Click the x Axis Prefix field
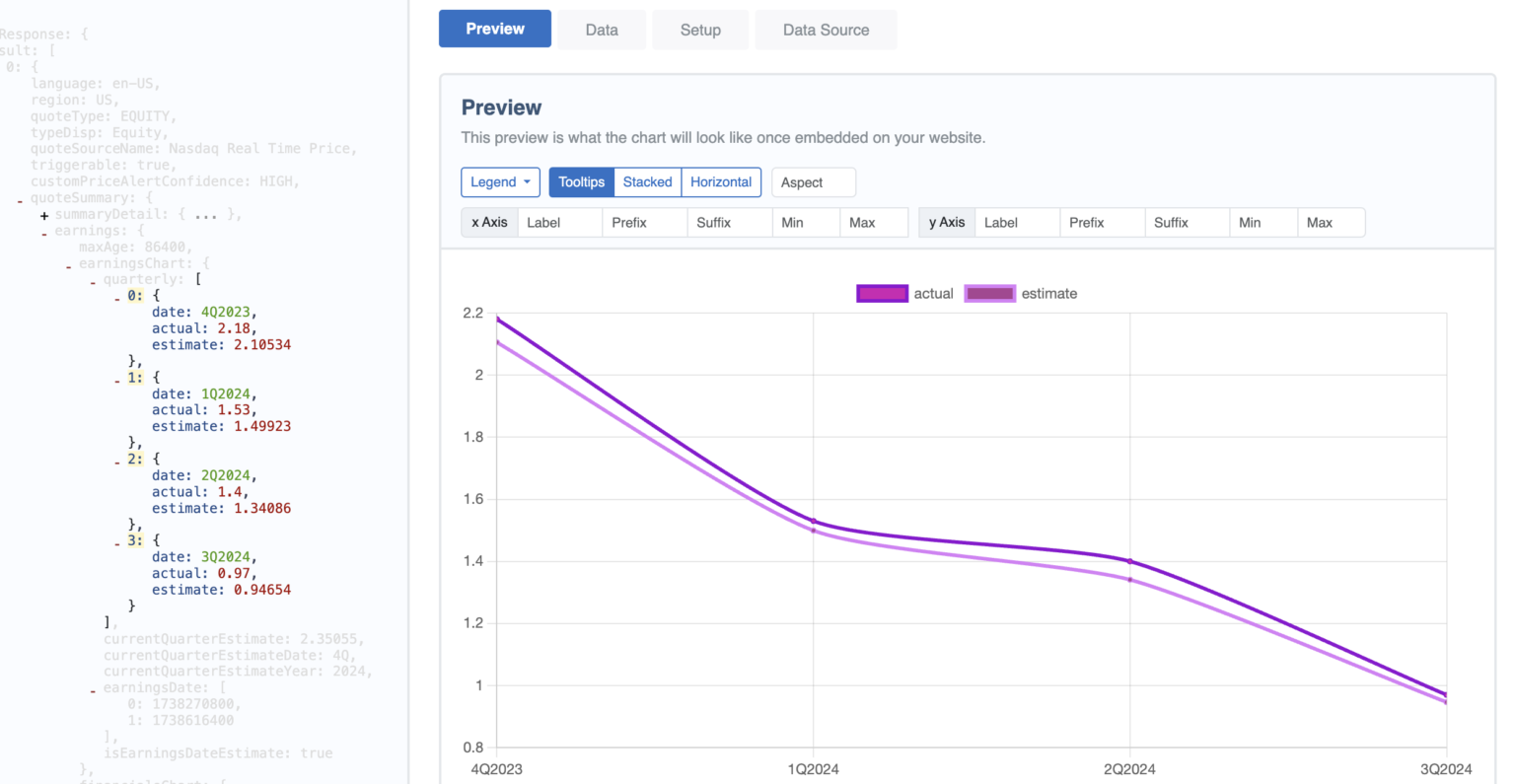 click(x=644, y=222)
